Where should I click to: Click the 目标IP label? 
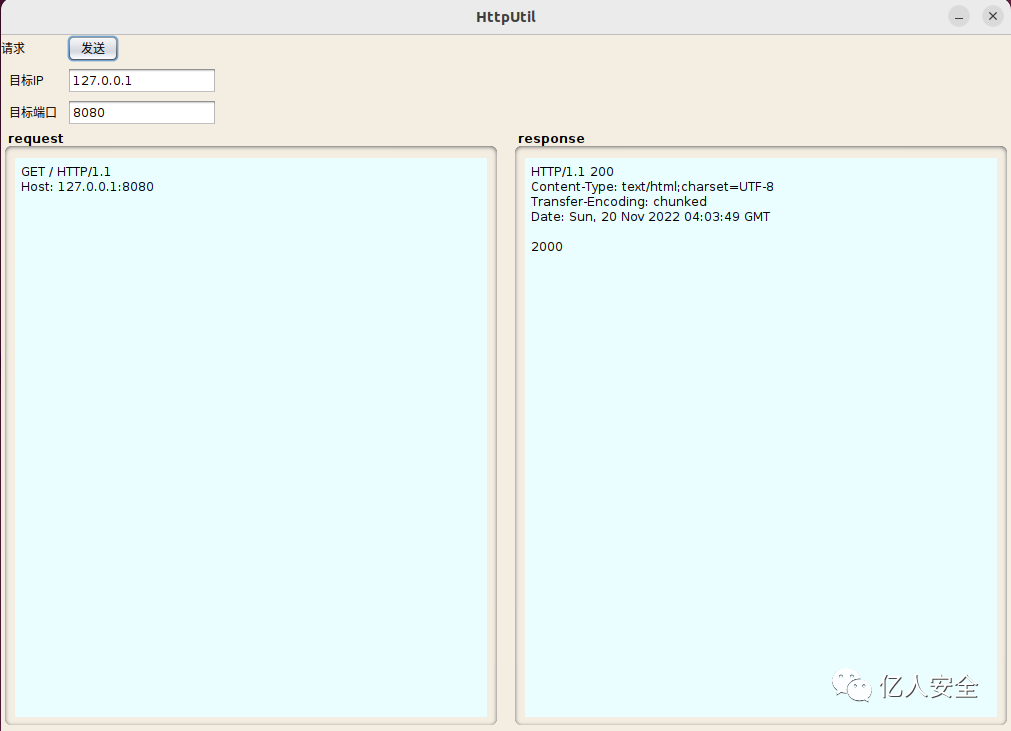(x=26, y=81)
